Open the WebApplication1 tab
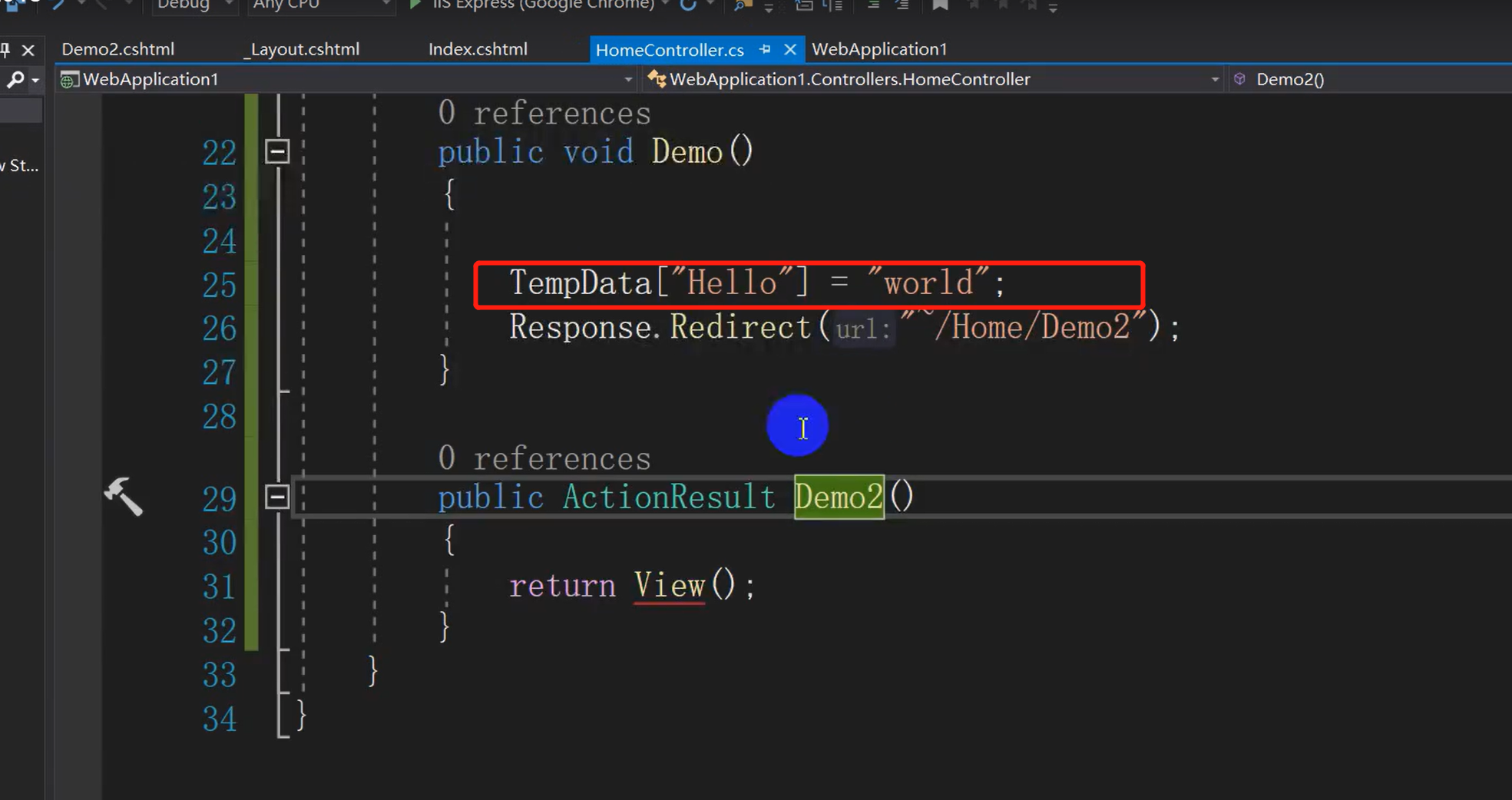Image resolution: width=1512 pixels, height=800 pixels. 879,50
